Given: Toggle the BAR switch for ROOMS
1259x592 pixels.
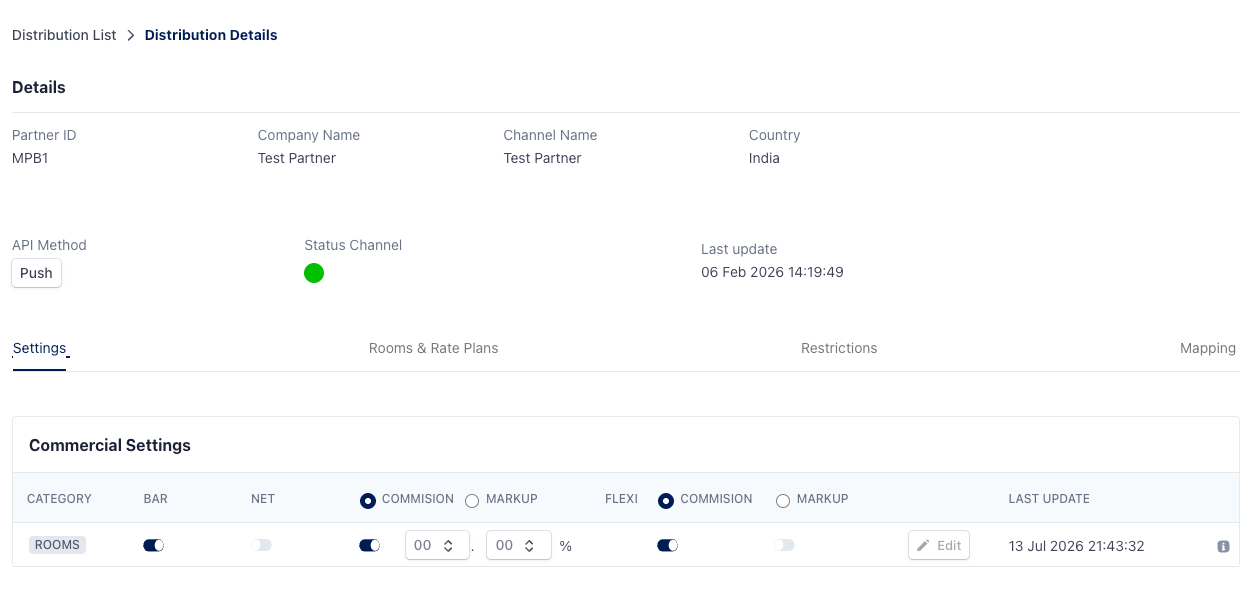Looking at the screenshot, I should 153,545.
